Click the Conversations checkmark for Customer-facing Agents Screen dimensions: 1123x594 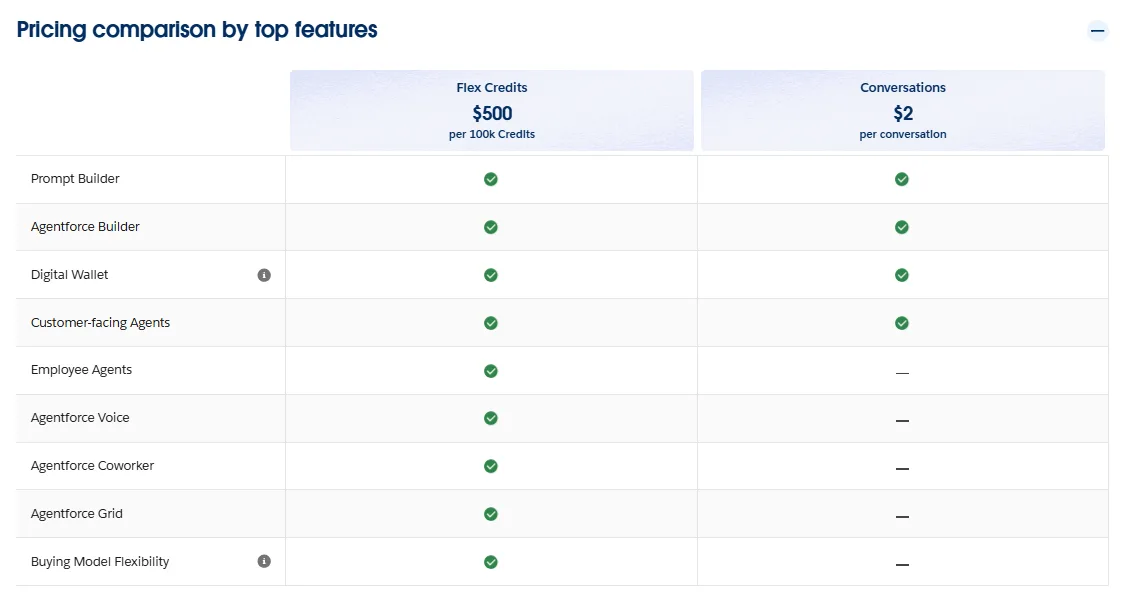pos(902,323)
